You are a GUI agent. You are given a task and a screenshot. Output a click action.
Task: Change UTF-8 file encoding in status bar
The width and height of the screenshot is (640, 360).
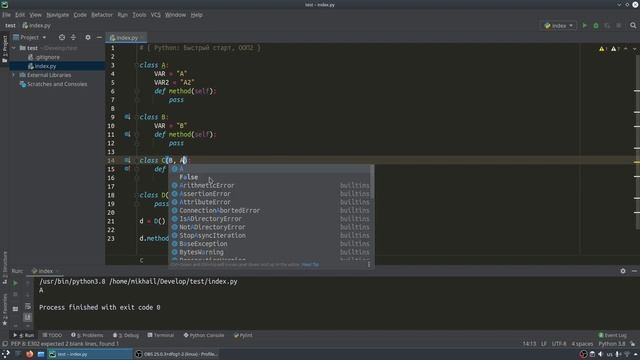[x=559, y=344]
